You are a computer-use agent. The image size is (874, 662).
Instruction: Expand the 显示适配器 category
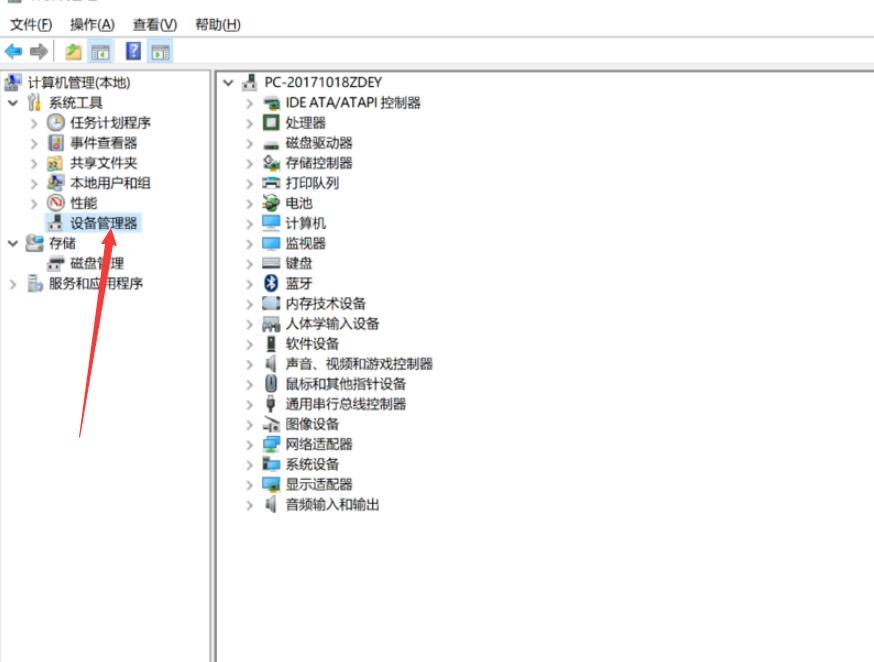pyautogui.click(x=250, y=484)
